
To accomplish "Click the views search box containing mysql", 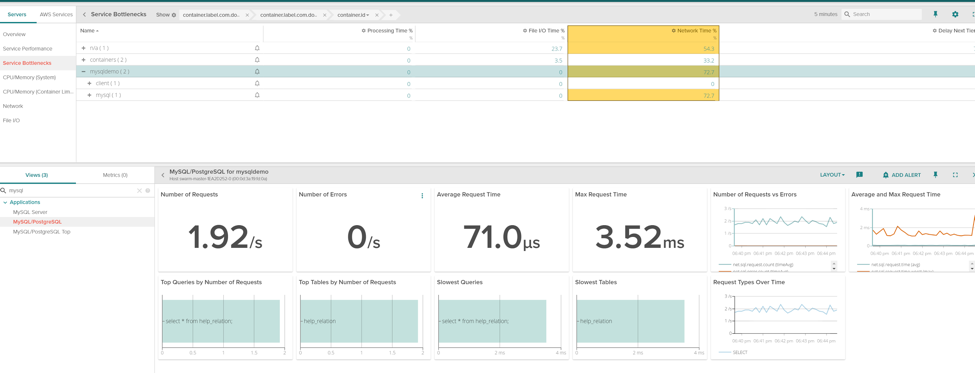I will 70,190.
